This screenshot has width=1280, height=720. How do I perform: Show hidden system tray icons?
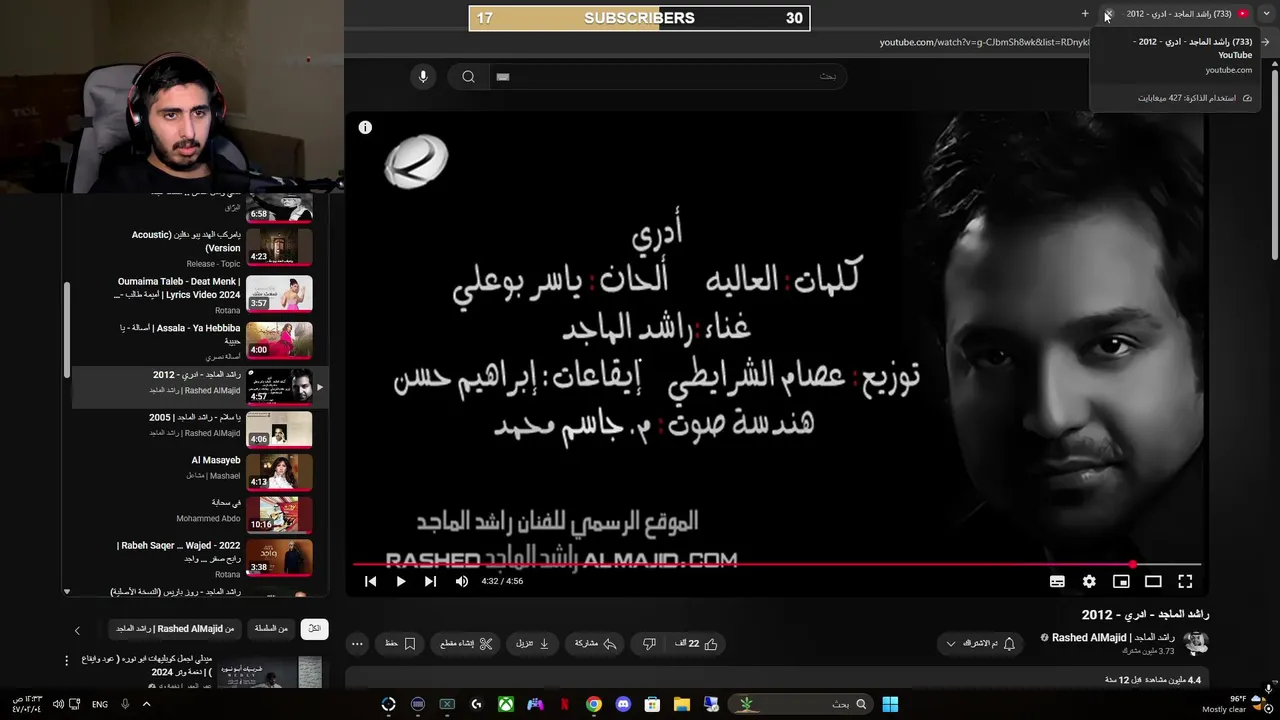(146, 704)
